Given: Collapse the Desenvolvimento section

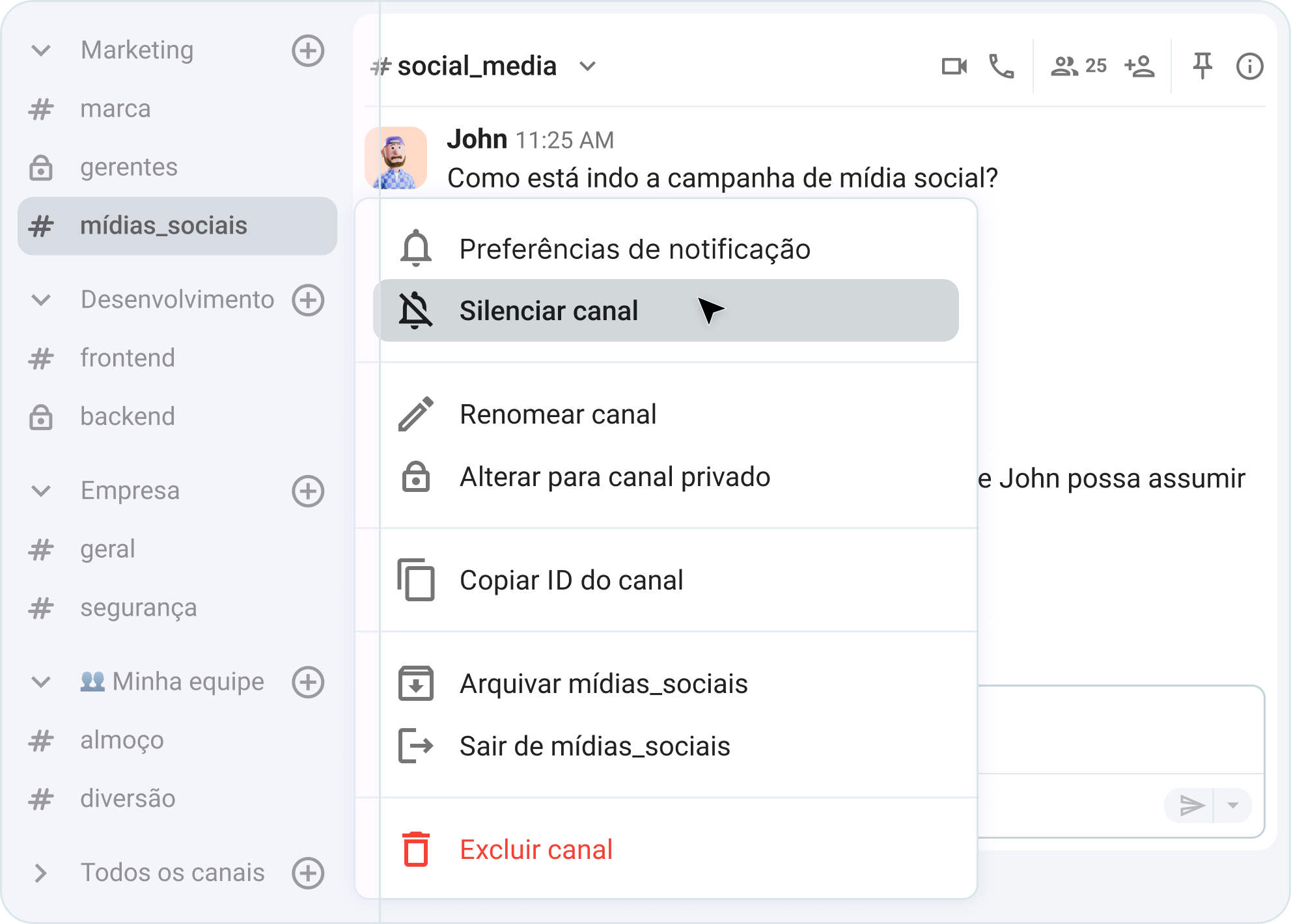Looking at the screenshot, I should coord(41,300).
